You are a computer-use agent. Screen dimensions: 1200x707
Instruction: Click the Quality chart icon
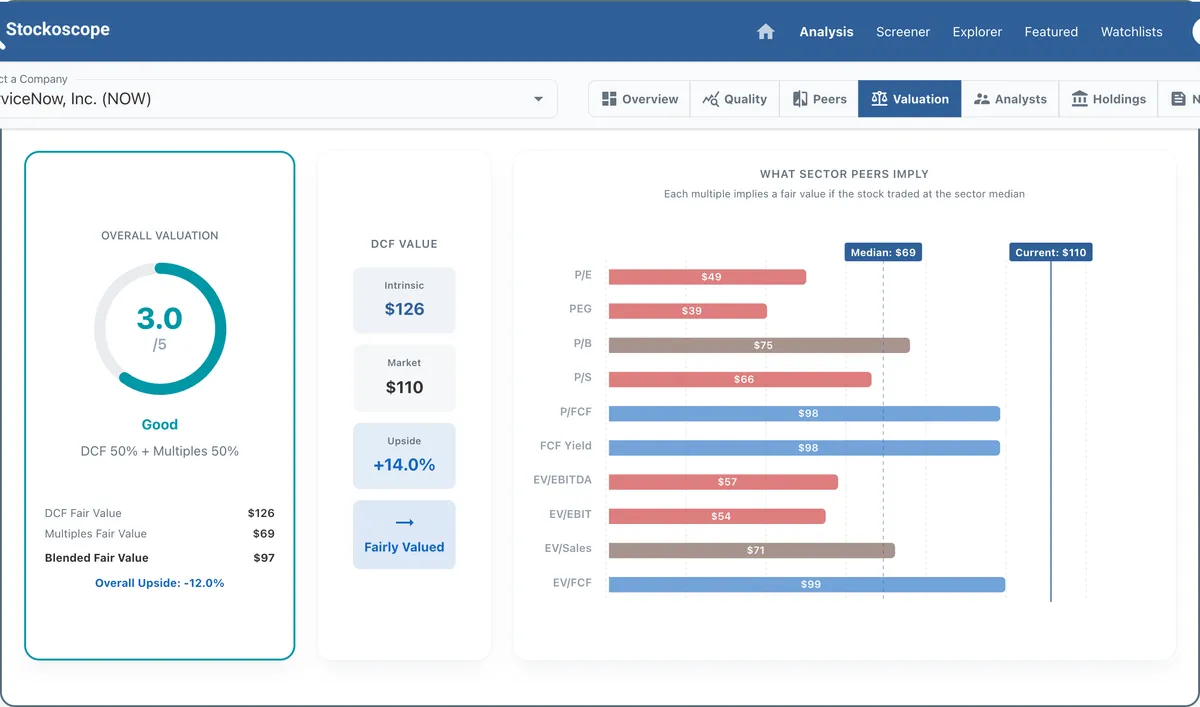(x=711, y=99)
